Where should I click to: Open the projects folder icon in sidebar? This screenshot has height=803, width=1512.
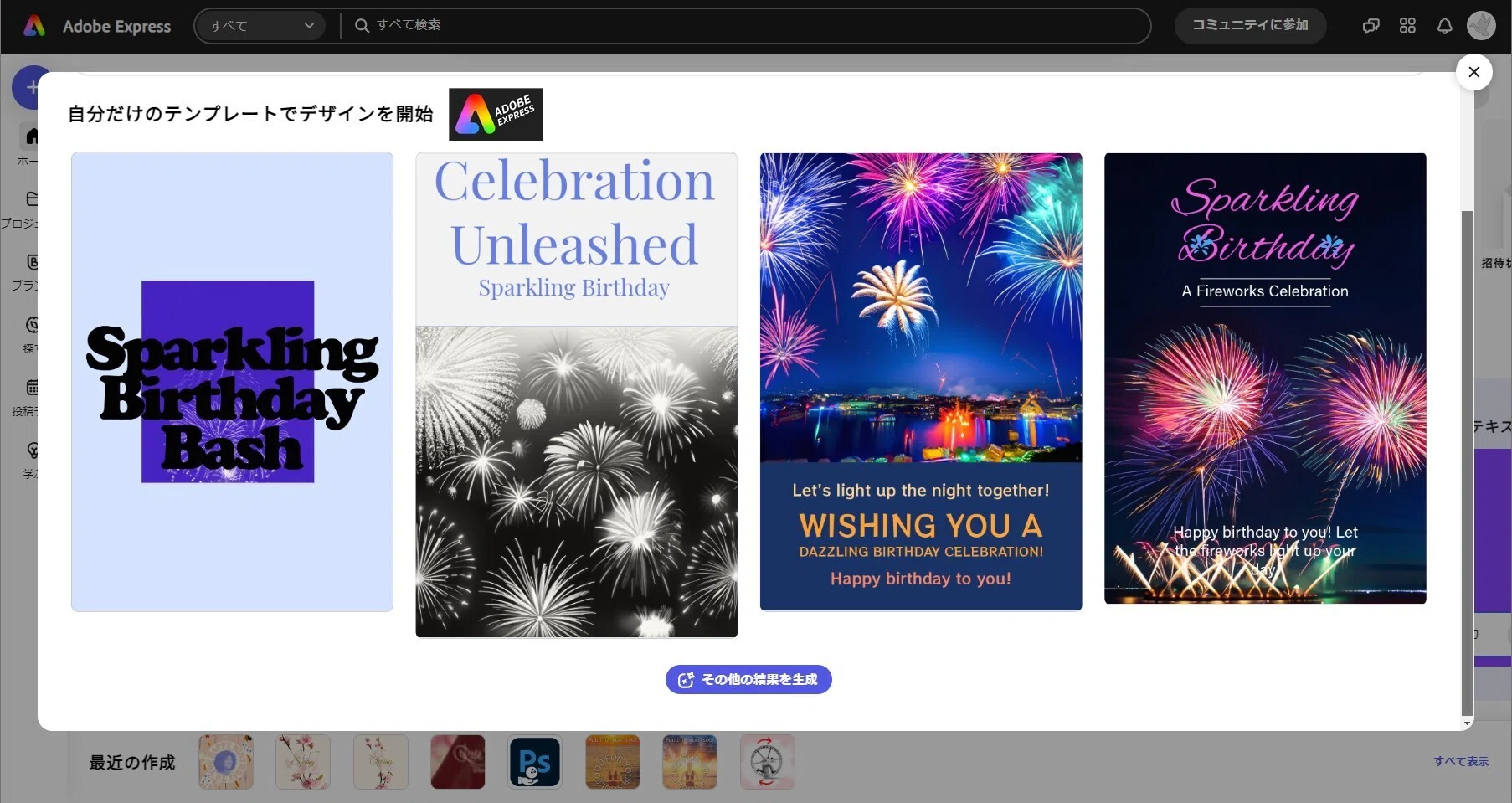(x=32, y=199)
